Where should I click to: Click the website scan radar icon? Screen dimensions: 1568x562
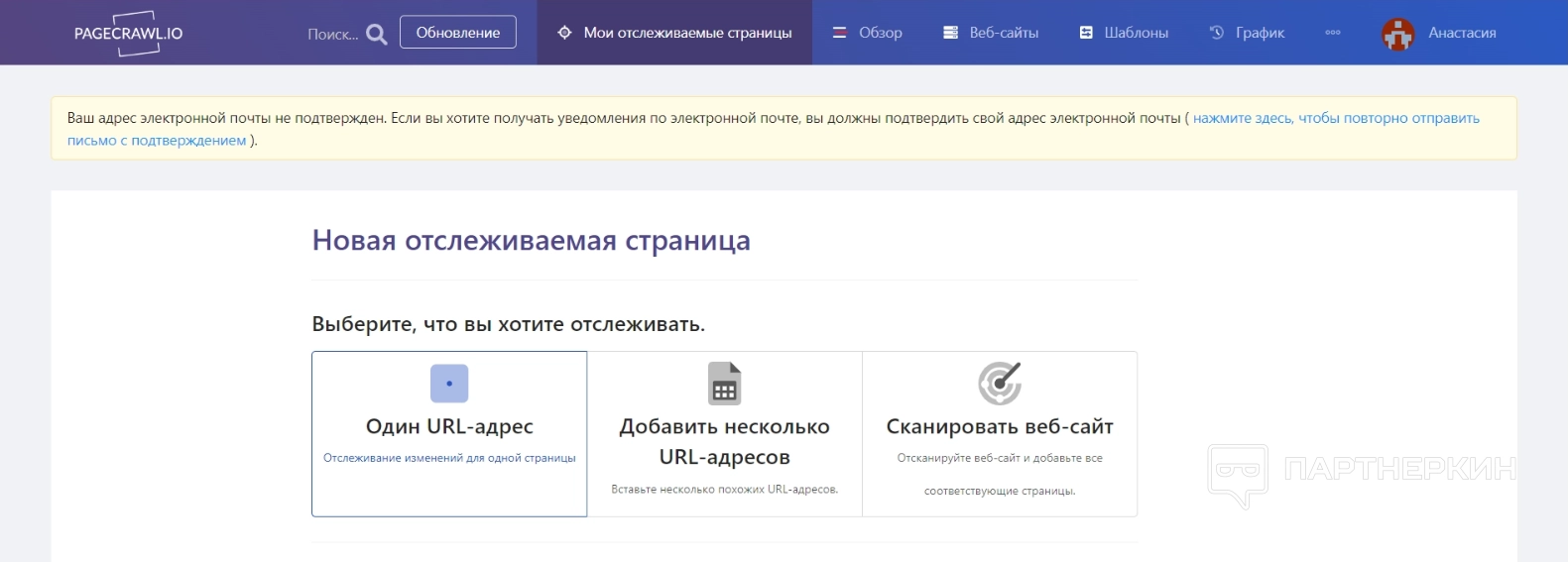[1000, 384]
